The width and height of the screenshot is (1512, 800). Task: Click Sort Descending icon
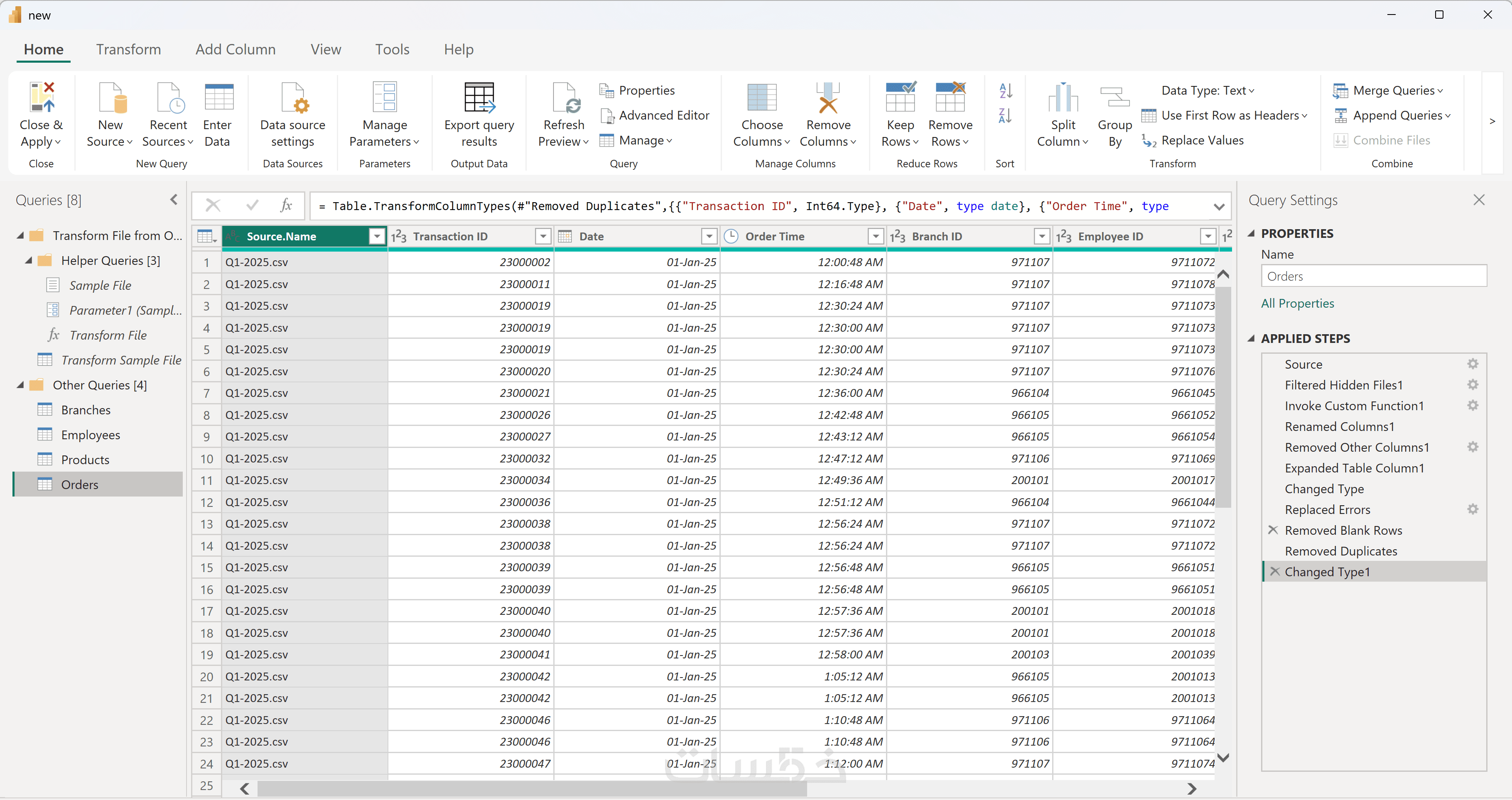pyautogui.click(x=1005, y=115)
